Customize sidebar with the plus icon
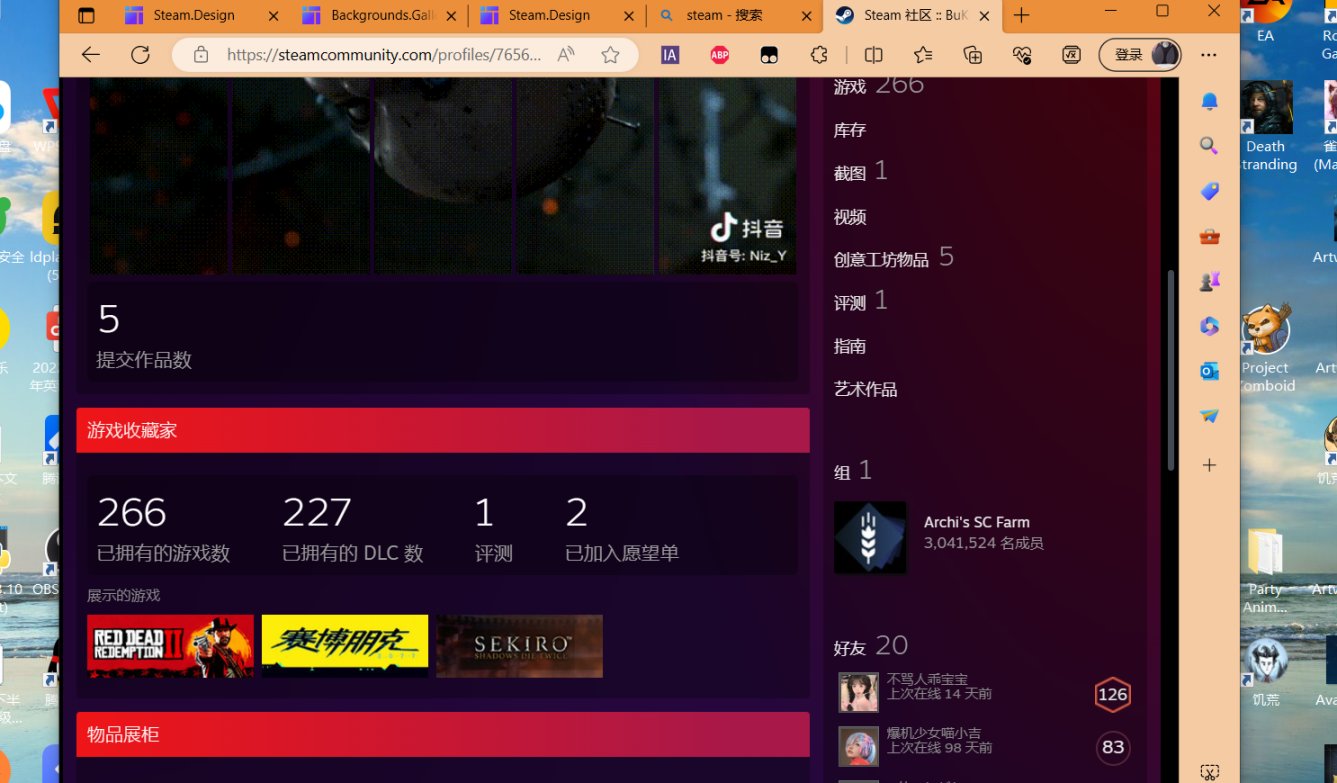This screenshot has width=1337, height=783. click(x=1209, y=465)
